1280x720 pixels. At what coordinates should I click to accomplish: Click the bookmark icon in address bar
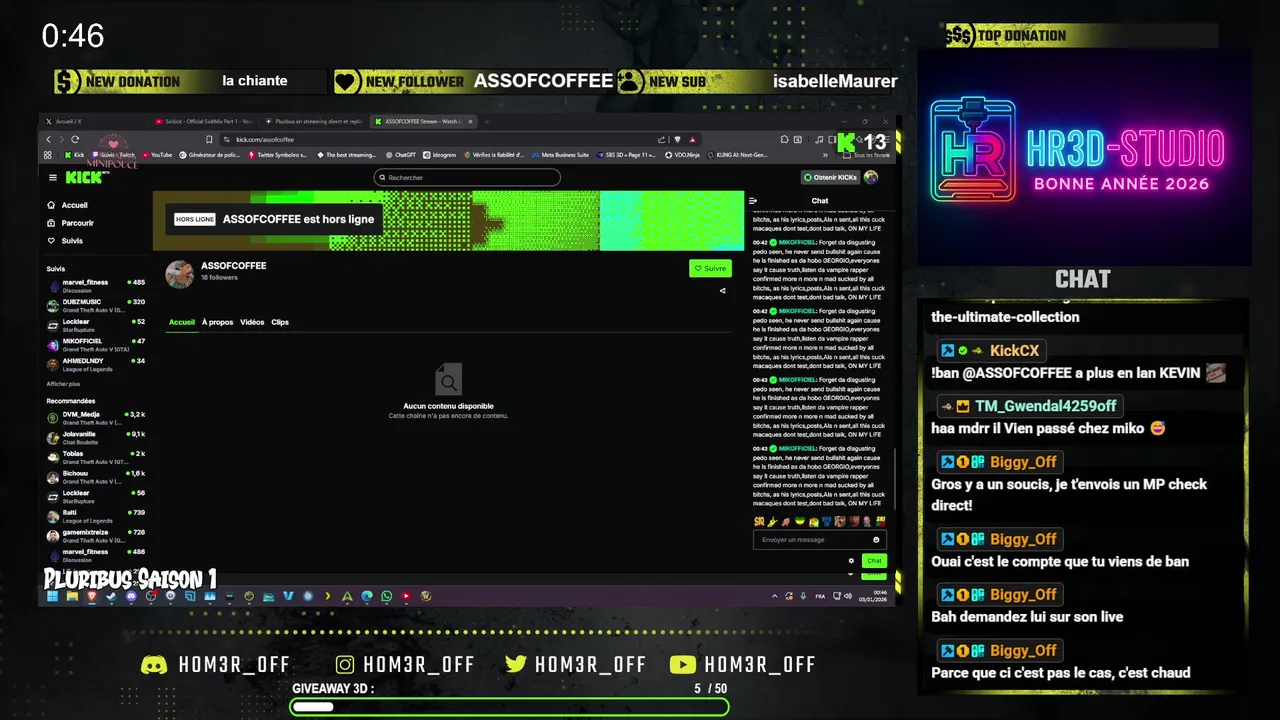pyautogui.click(x=209, y=139)
